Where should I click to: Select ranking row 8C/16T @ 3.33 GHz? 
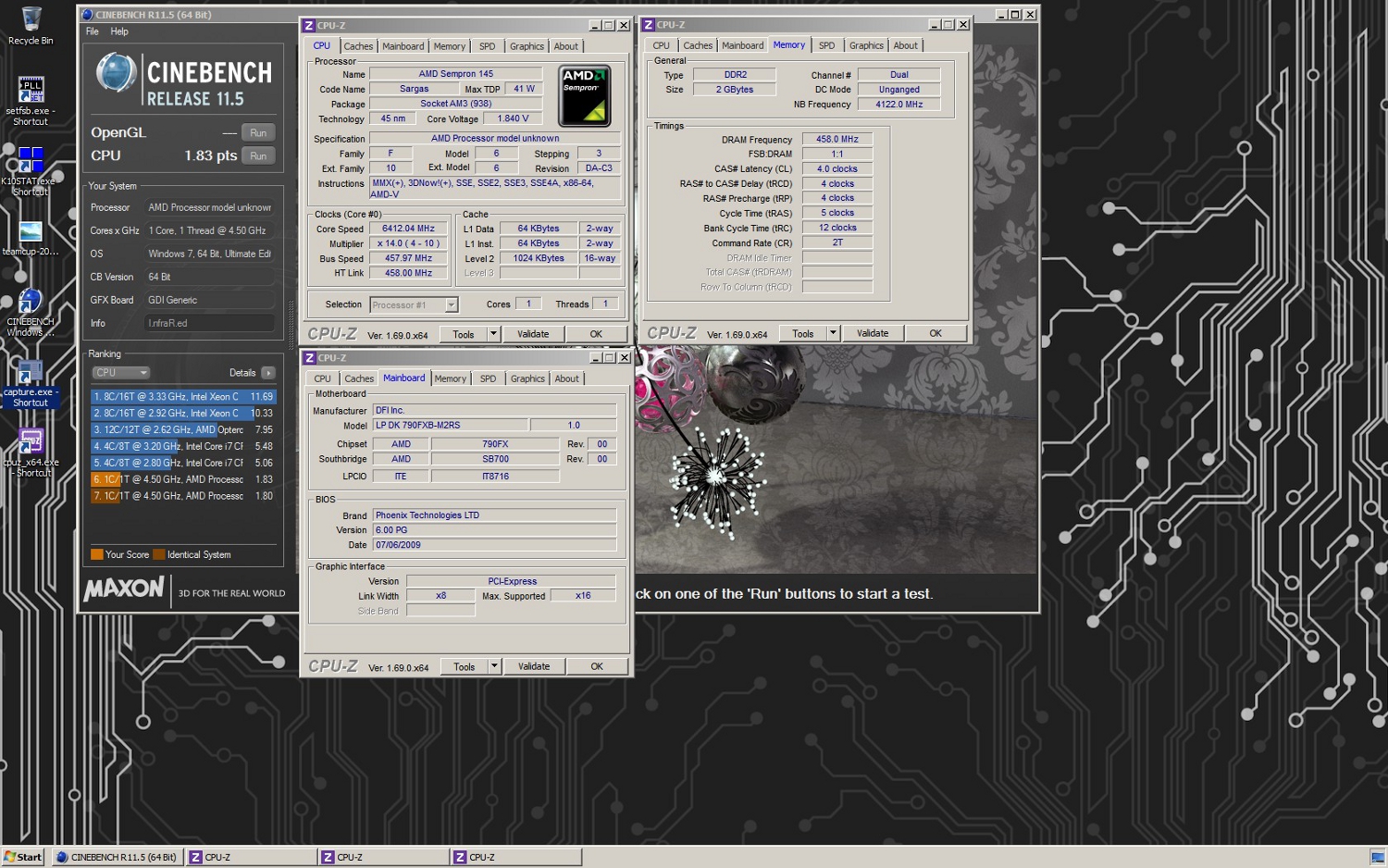click(x=182, y=397)
